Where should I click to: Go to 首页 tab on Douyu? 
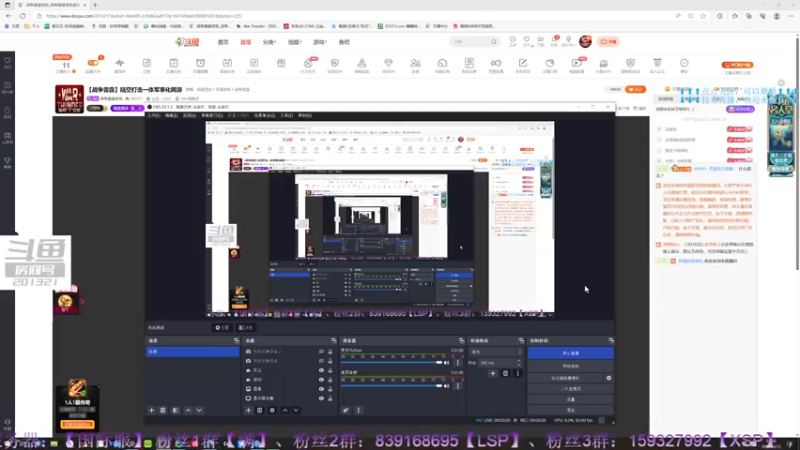click(223, 42)
